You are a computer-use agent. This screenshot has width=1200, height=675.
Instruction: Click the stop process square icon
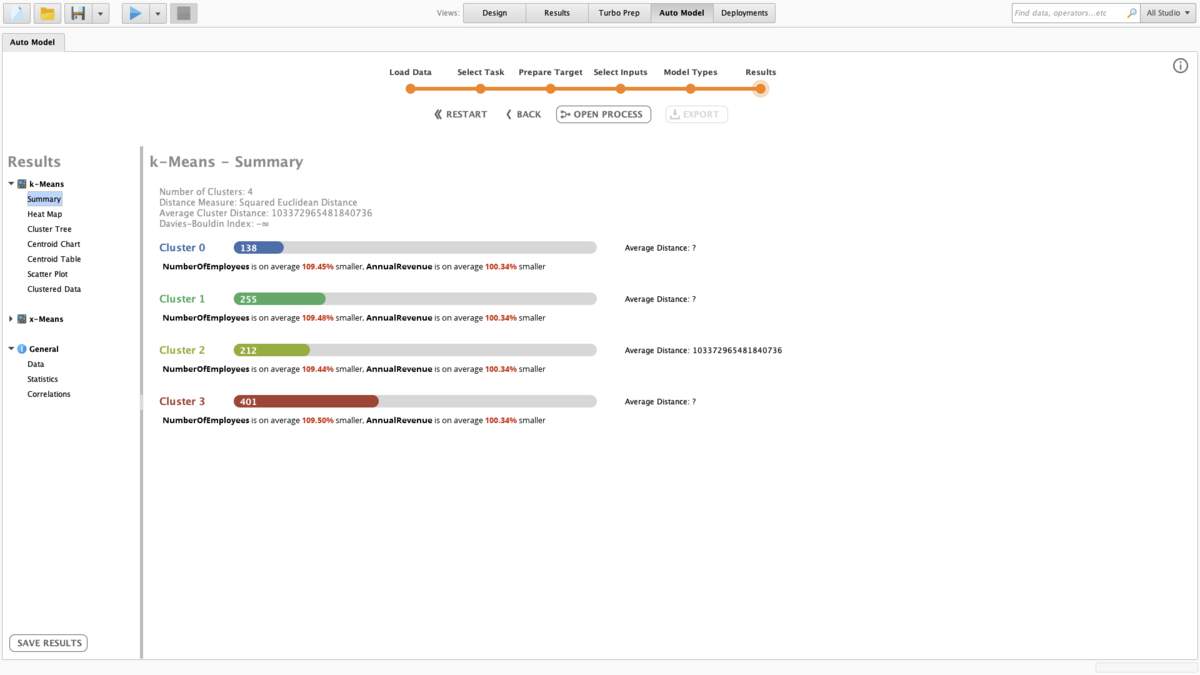tap(183, 13)
